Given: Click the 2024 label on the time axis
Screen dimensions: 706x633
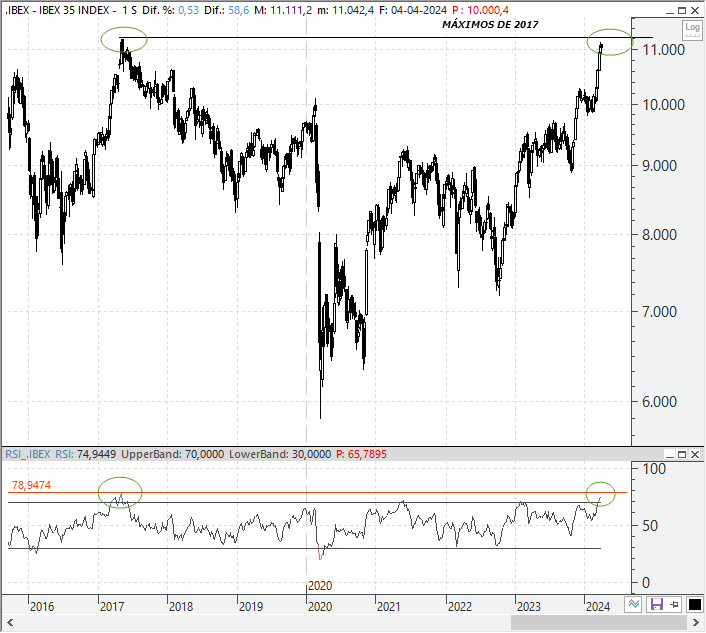Looking at the screenshot, I should pyautogui.click(x=597, y=607).
